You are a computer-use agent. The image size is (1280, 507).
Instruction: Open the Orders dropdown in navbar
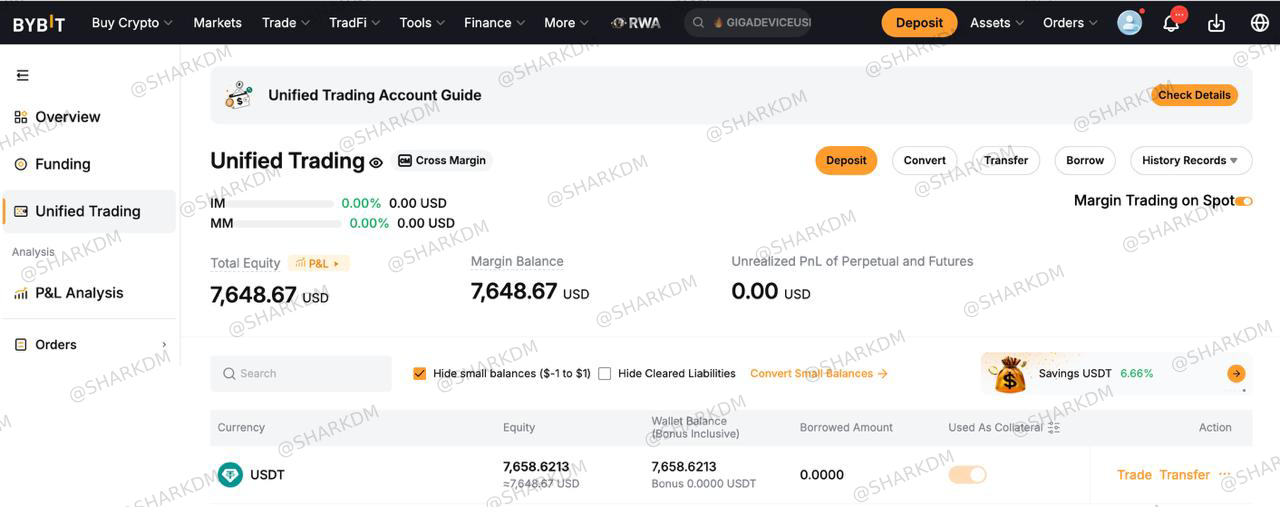point(1070,23)
